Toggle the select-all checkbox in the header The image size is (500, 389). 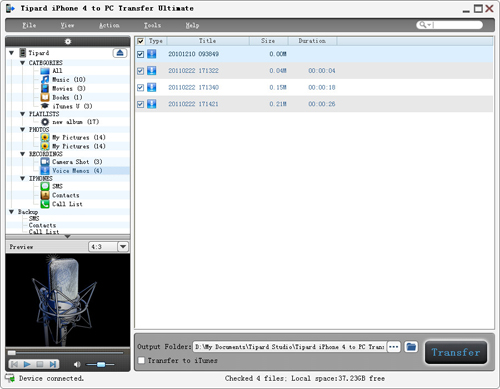(x=141, y=41)
